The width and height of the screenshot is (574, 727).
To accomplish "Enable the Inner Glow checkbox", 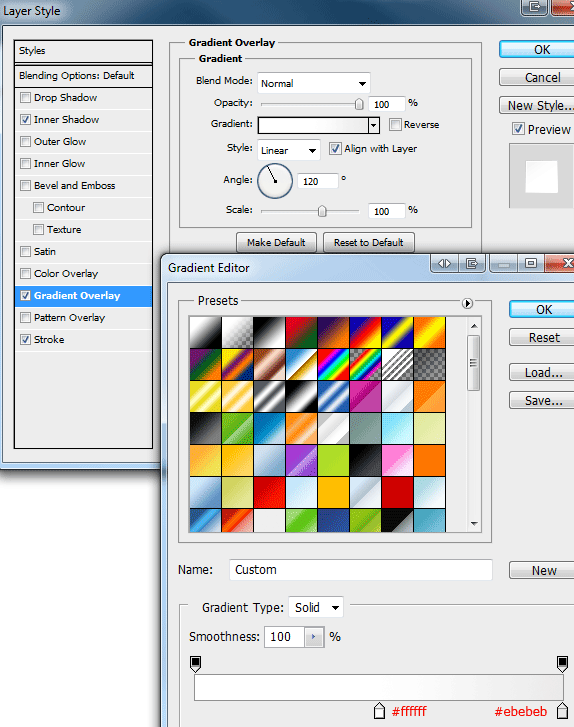I will 26,163.
